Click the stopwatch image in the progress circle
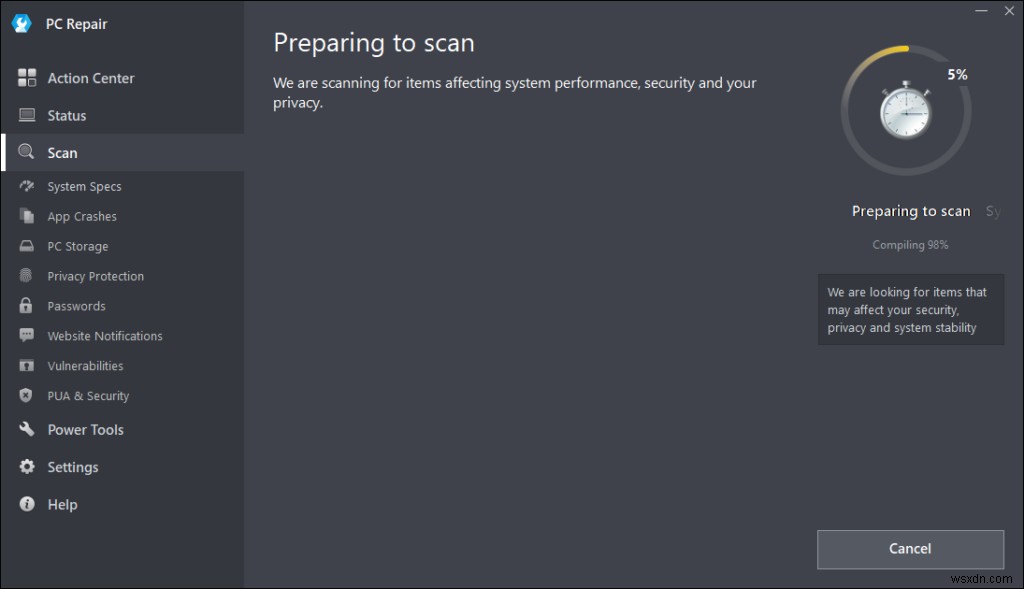Image resolution: width=1024 pixels, height=589 pixels. [905, 110]
